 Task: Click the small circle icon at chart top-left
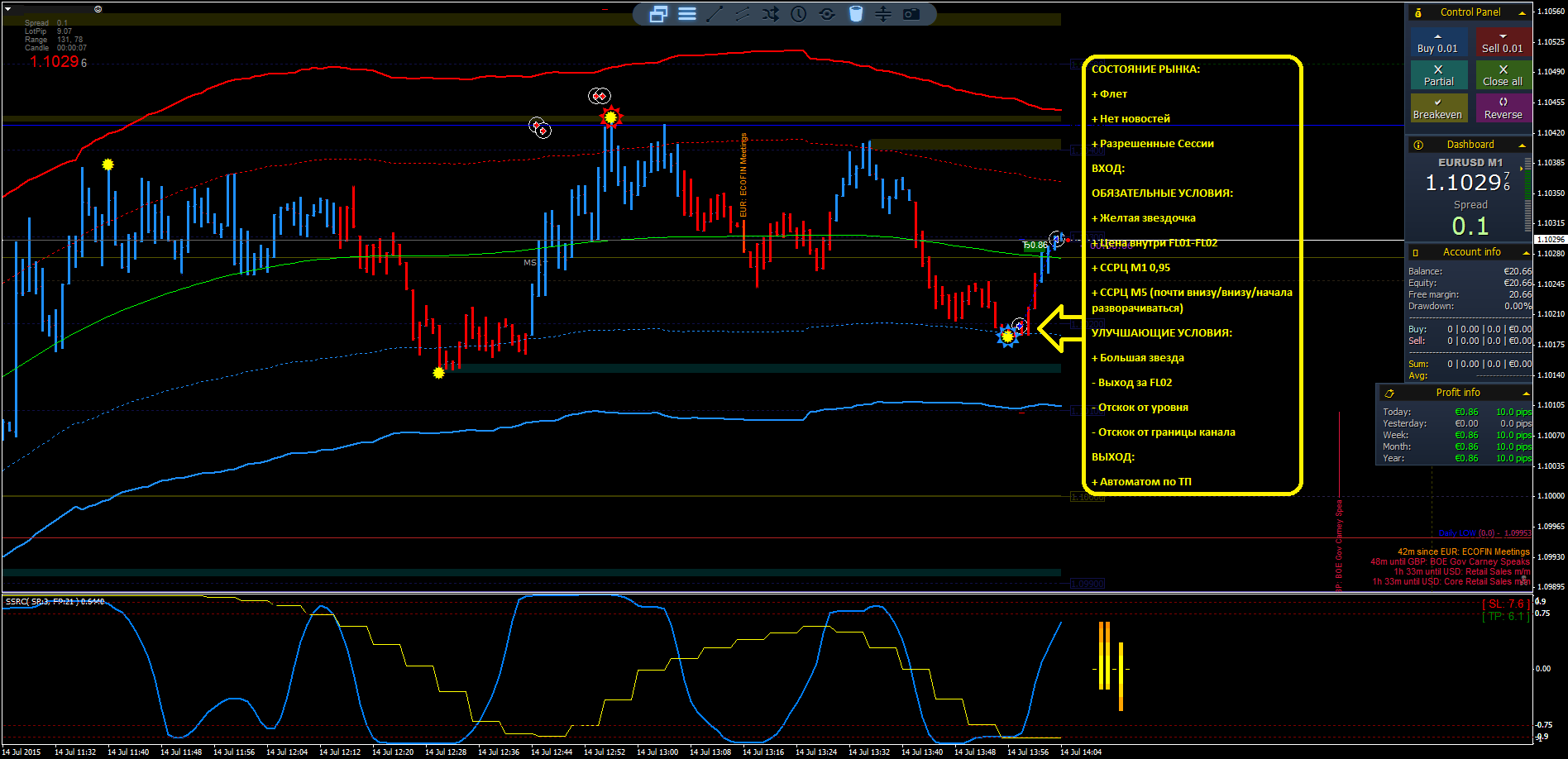coord(98,9)
